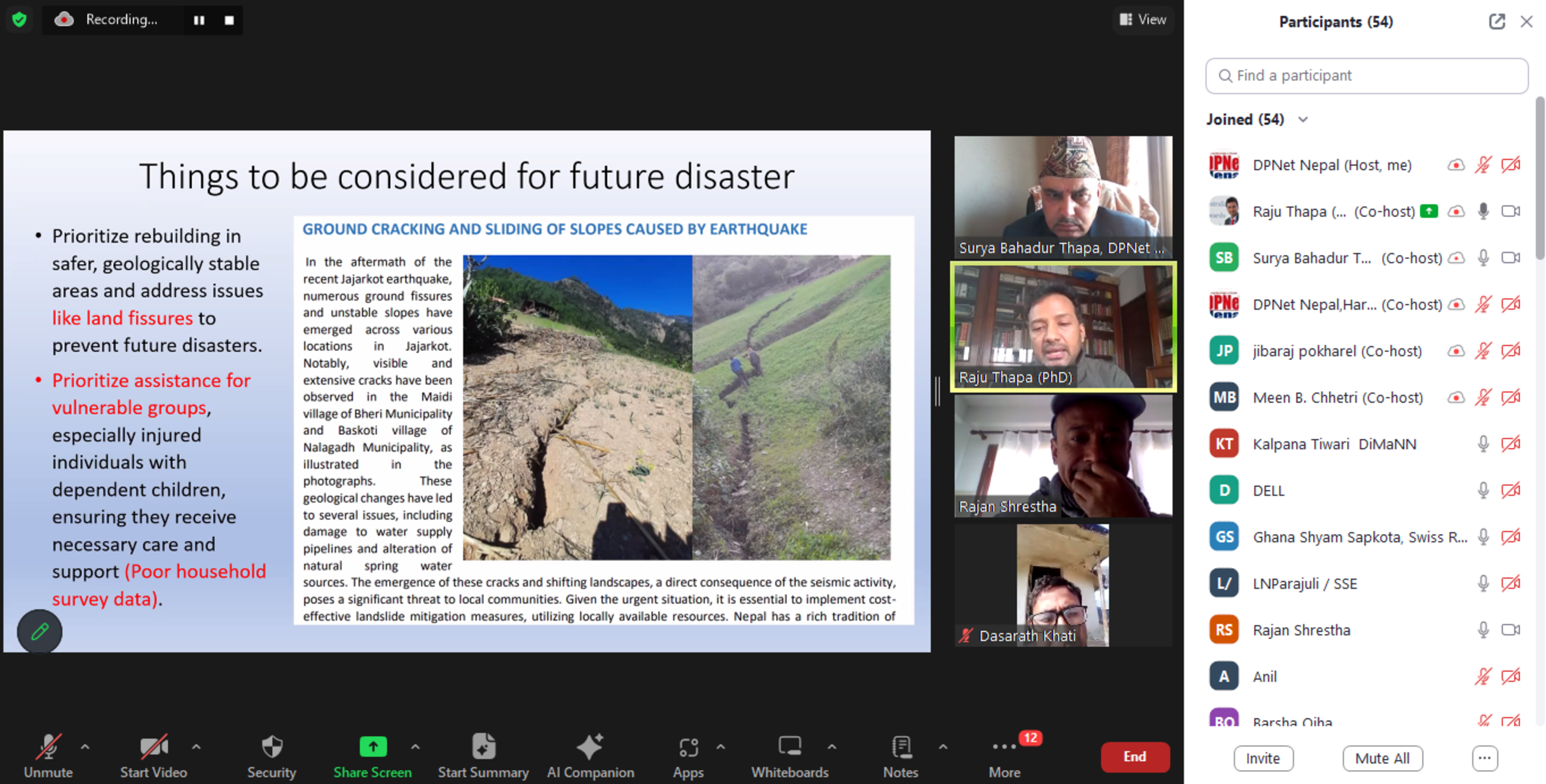Stop the meeting recording
1546x784 pixels.
[x=229, y=21]
